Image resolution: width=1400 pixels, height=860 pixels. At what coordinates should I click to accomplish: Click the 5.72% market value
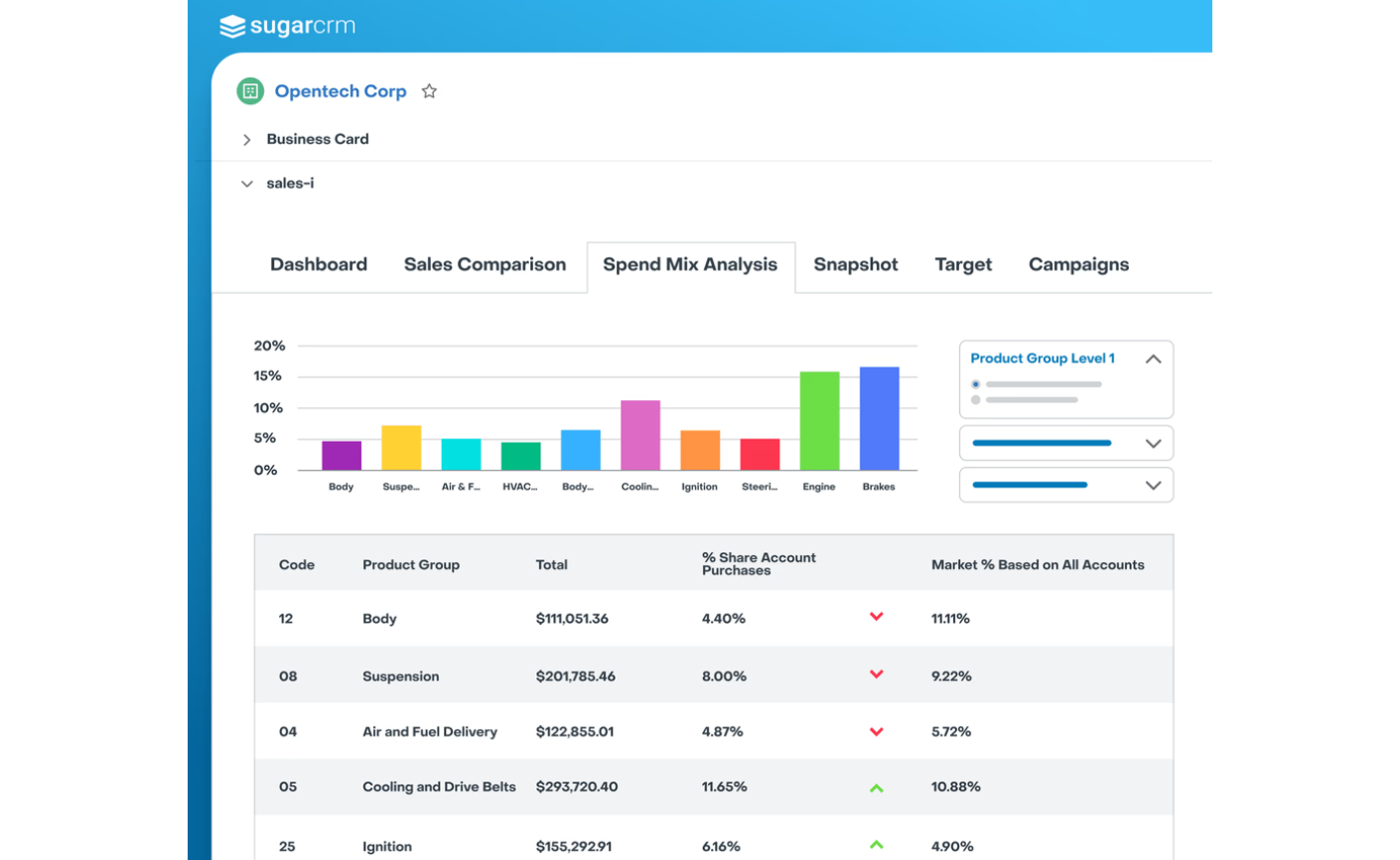click(951, 732)
